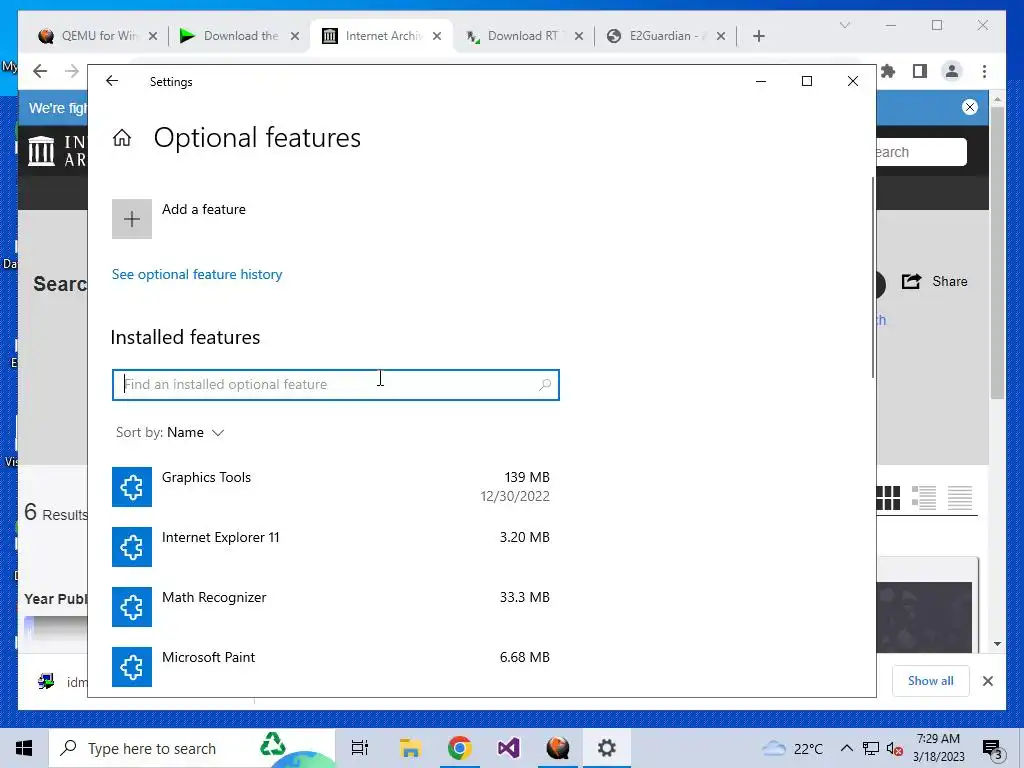1024x768 pixels.
Task: Open Chrome three-dot menu
Action: 985,71
